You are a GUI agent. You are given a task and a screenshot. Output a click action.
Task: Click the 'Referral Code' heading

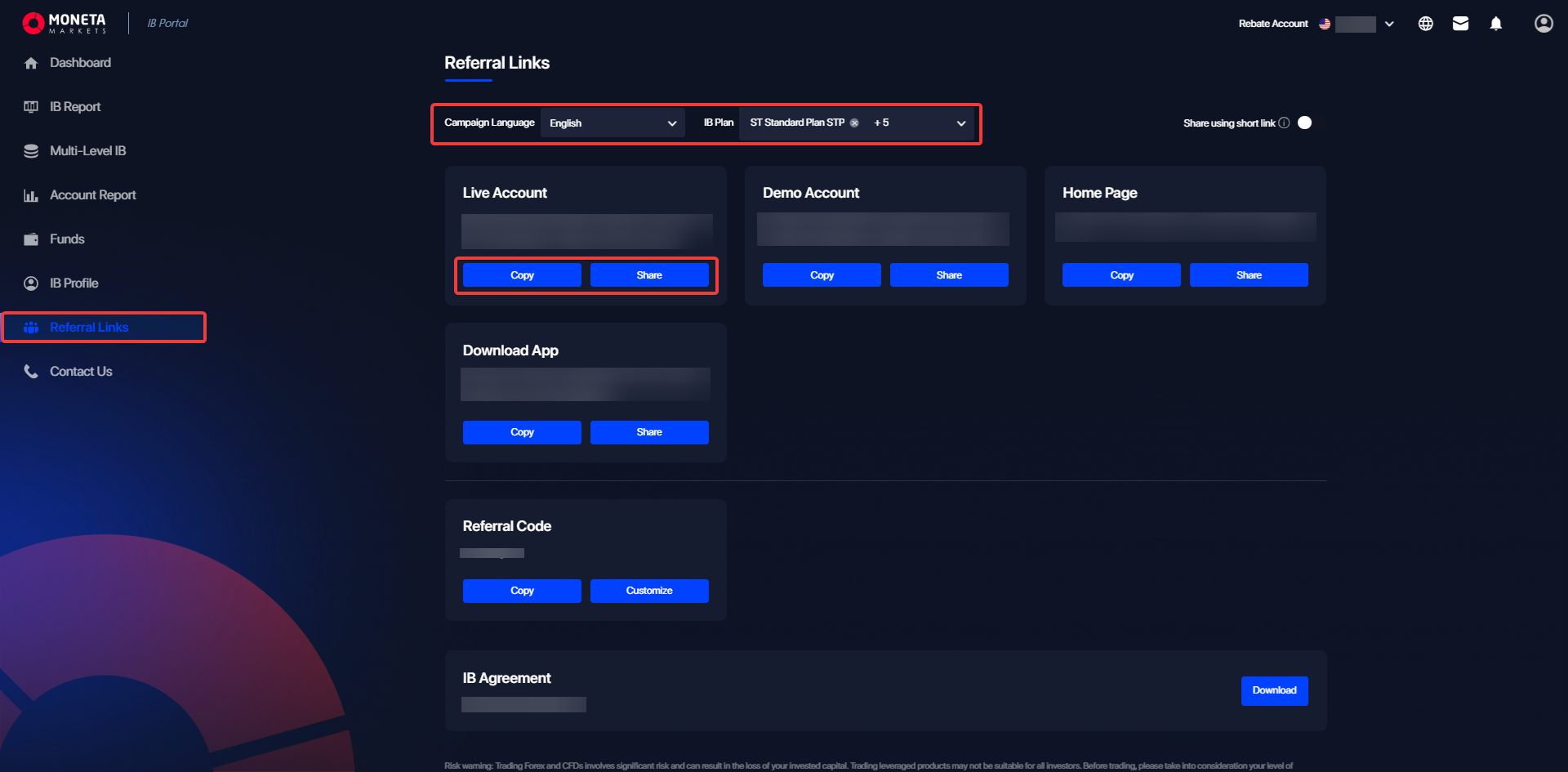(x=506, y=526)
